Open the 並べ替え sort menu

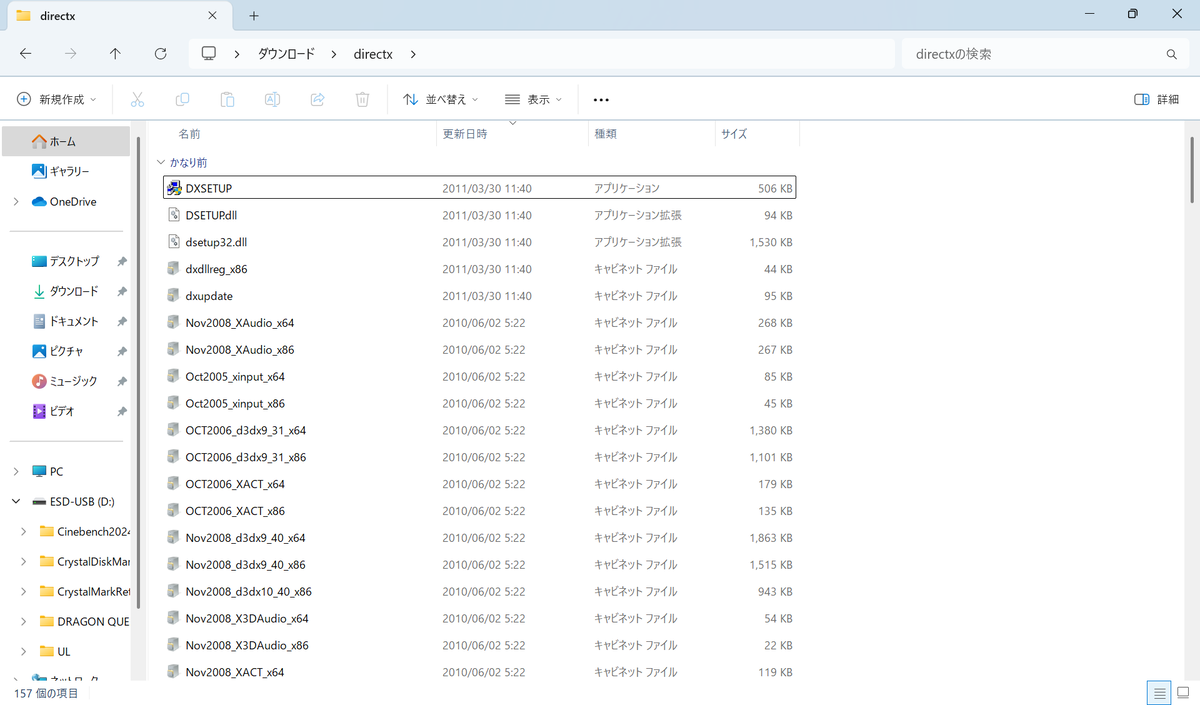441,99
